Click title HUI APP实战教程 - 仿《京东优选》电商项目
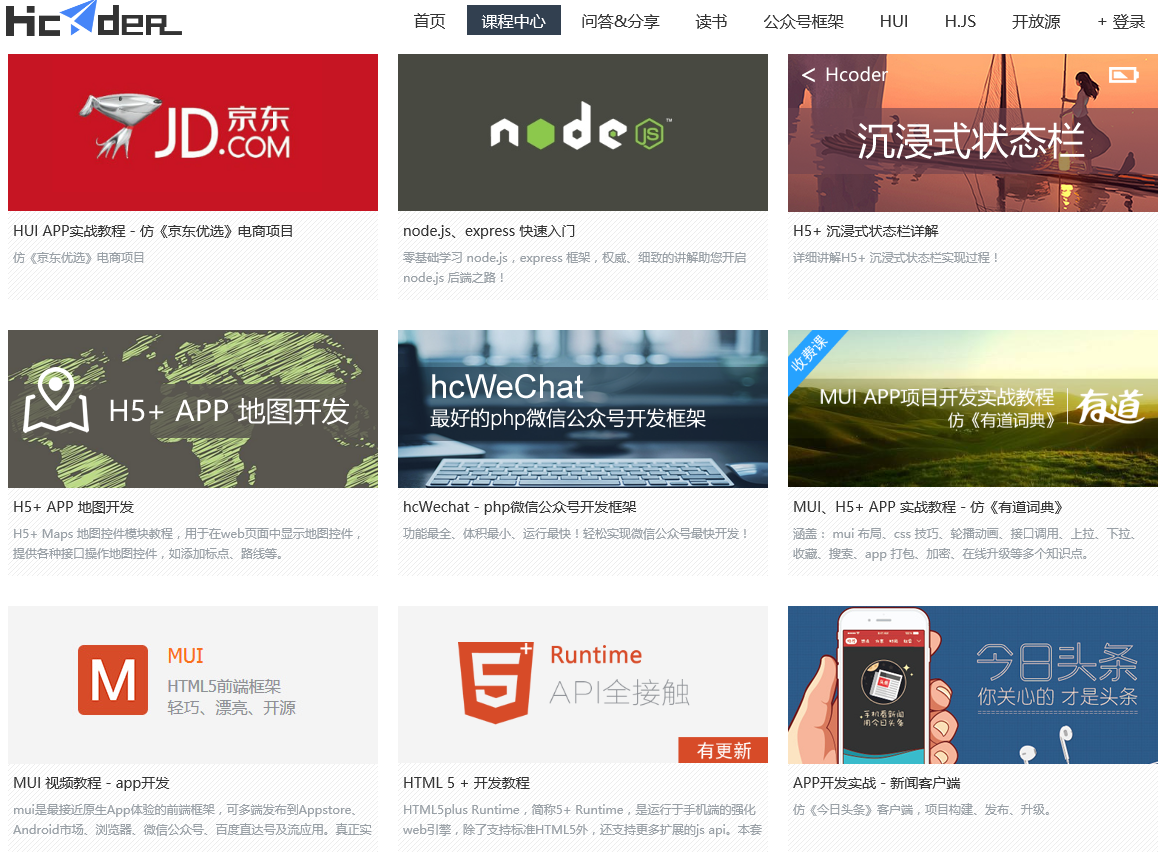This screenshot has height=867, width=1169. coord(153,231)
